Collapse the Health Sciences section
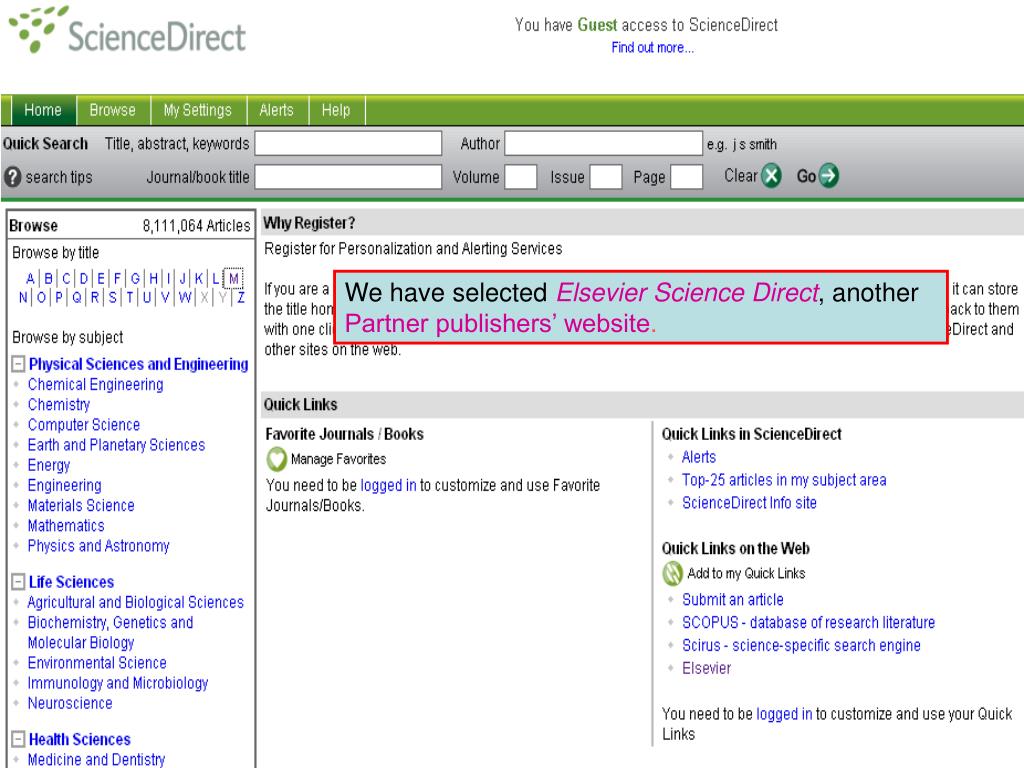 tap(18, 739)
